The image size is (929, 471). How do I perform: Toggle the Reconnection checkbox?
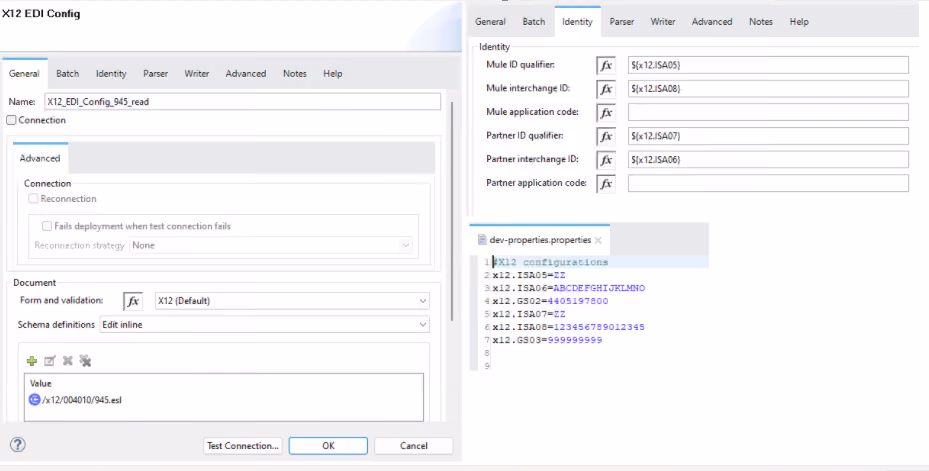33,198
